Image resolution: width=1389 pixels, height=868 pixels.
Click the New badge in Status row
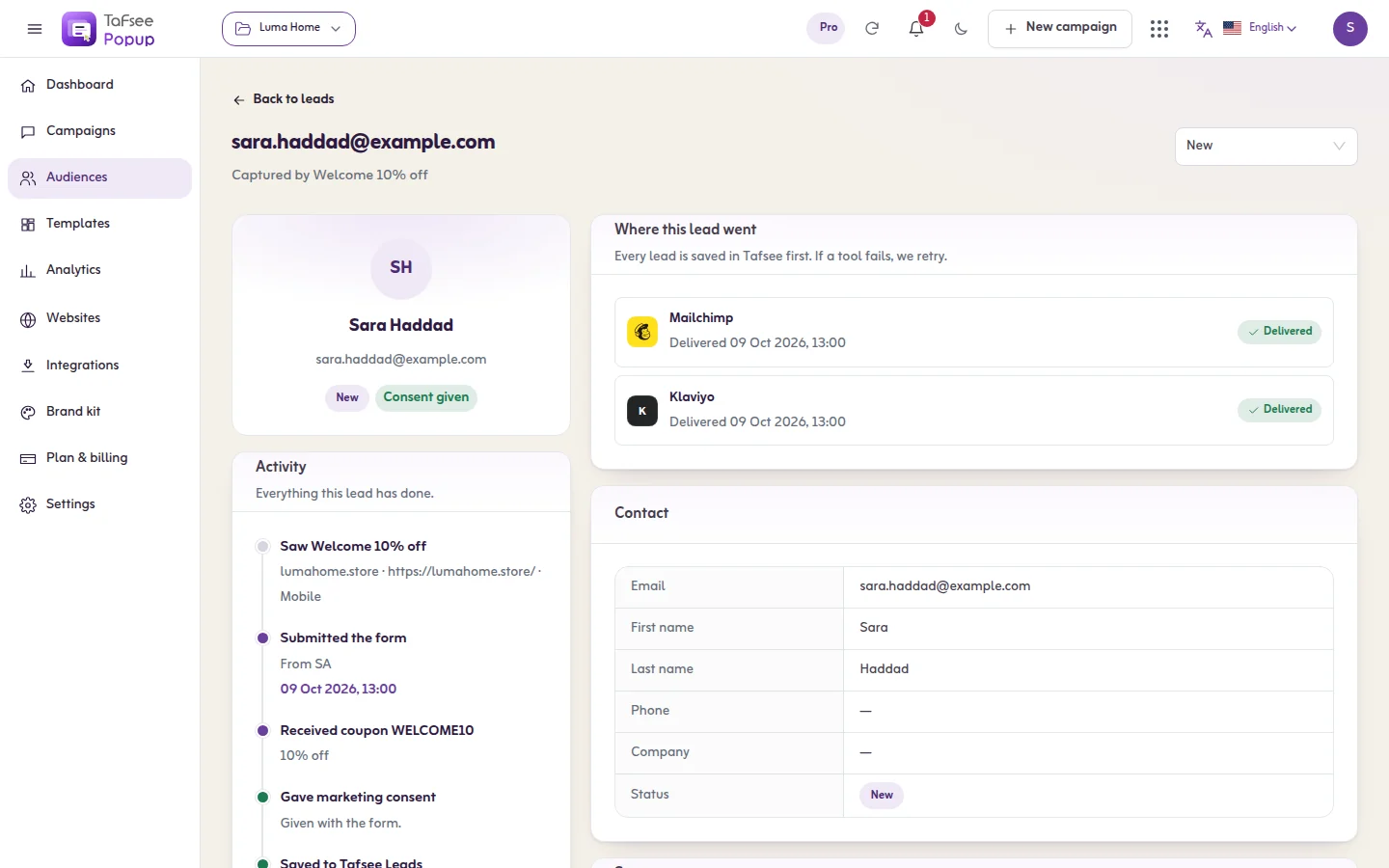(882, 796)
